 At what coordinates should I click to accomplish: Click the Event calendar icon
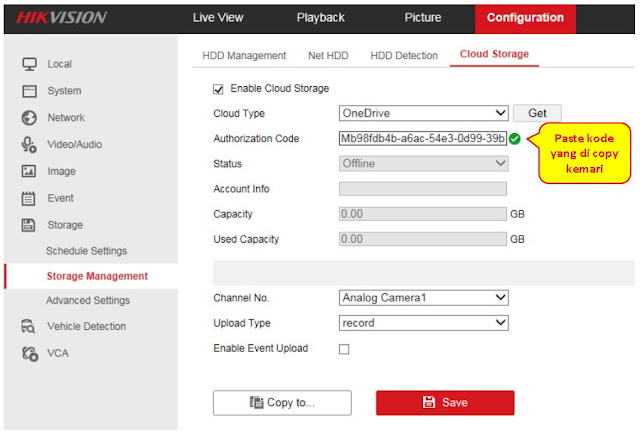point(29,198)
